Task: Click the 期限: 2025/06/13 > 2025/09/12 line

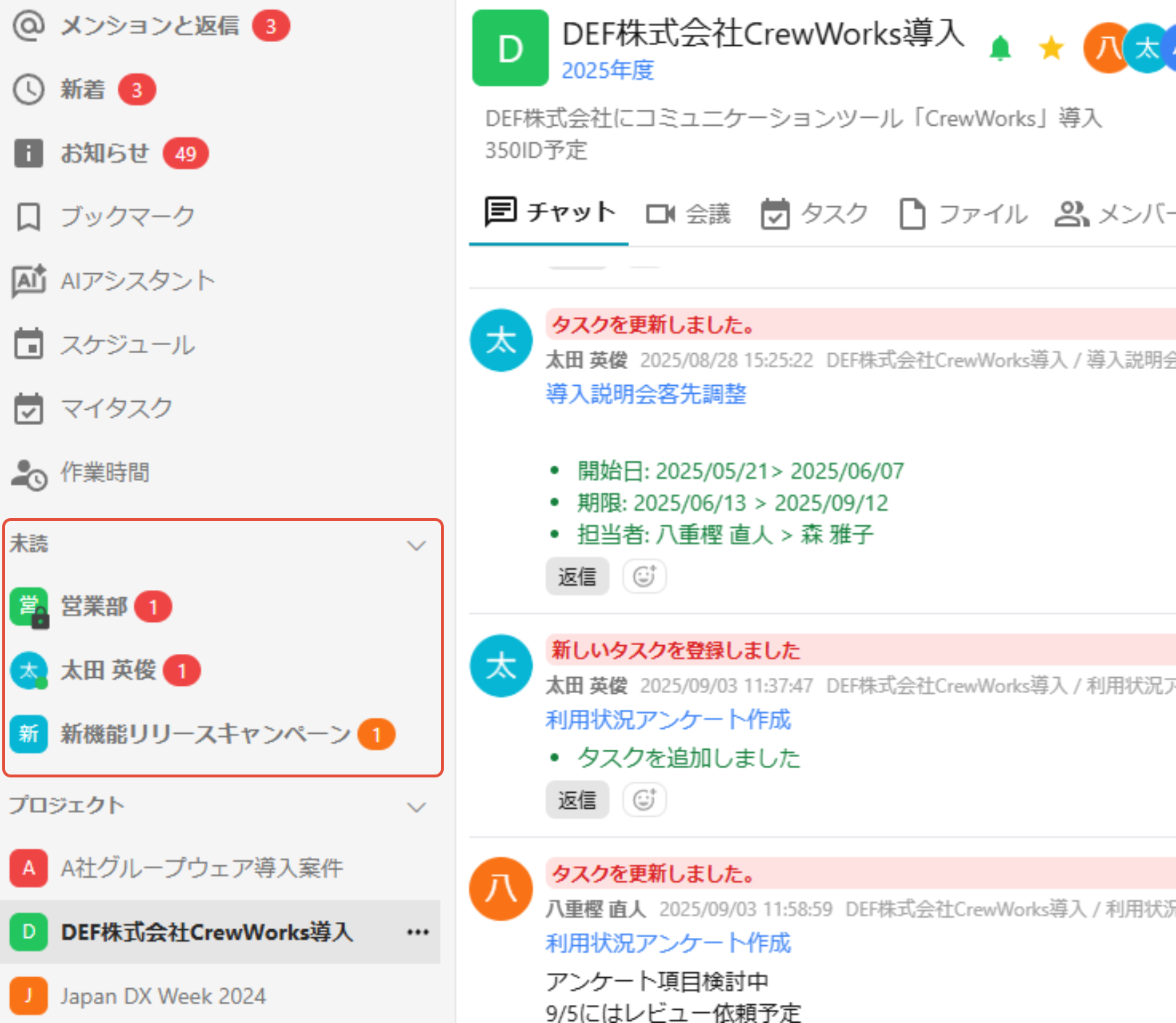Action: point(732,503)
